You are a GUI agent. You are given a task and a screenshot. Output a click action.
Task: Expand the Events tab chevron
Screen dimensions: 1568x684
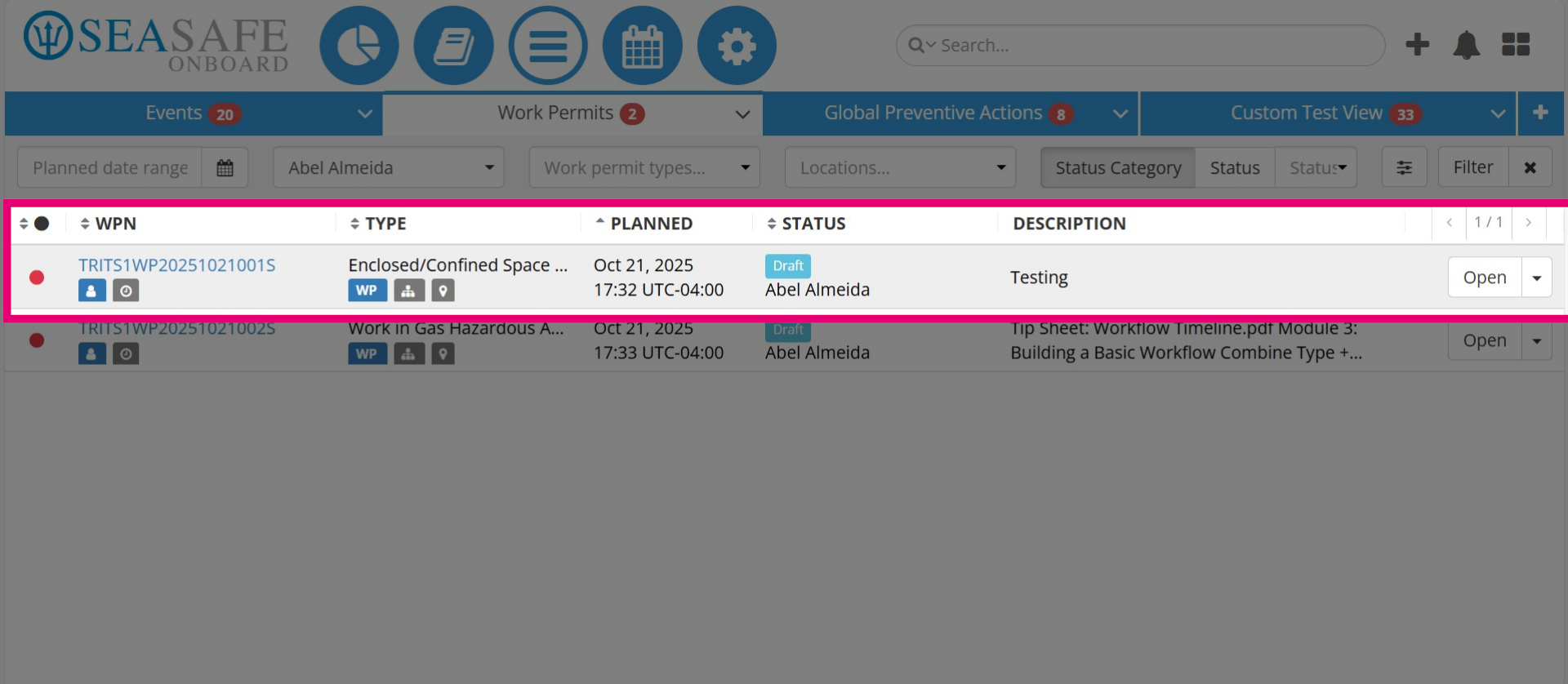click(x=365, y=113)
